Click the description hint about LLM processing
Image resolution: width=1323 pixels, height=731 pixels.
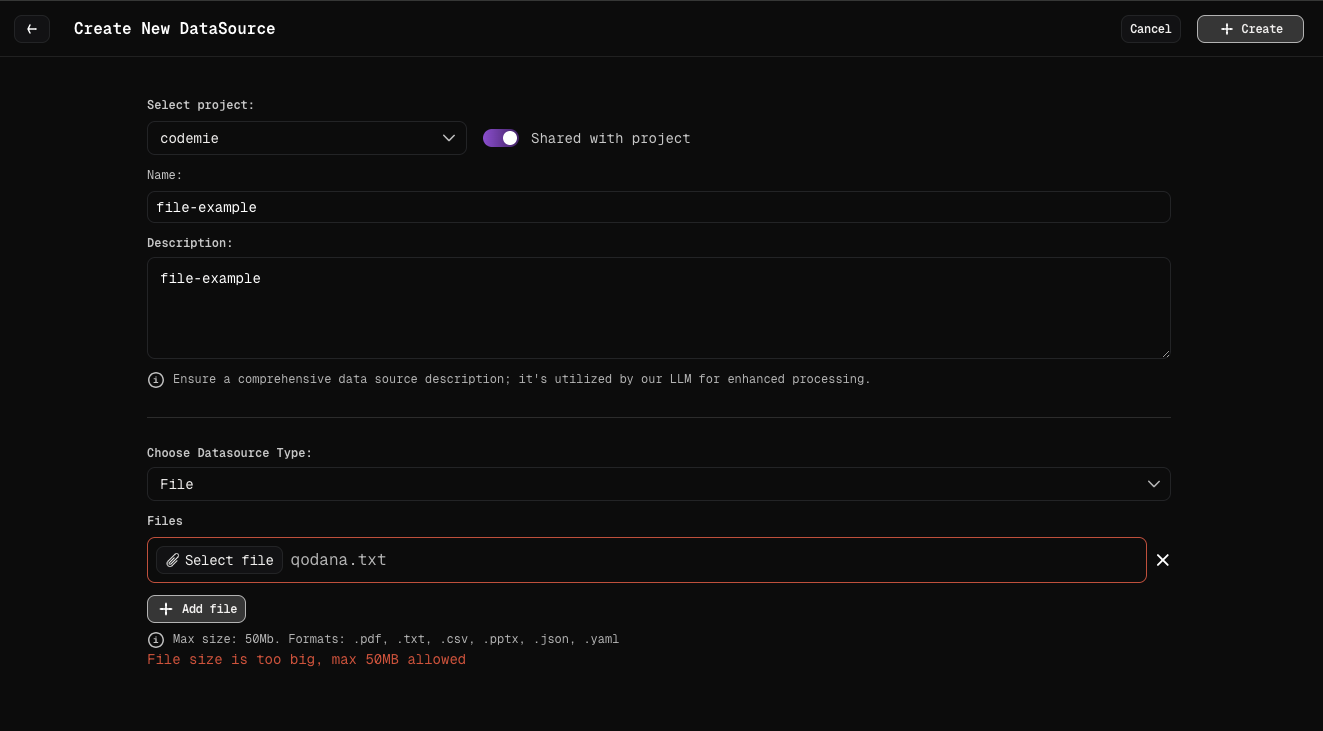(x=521, y=380)
